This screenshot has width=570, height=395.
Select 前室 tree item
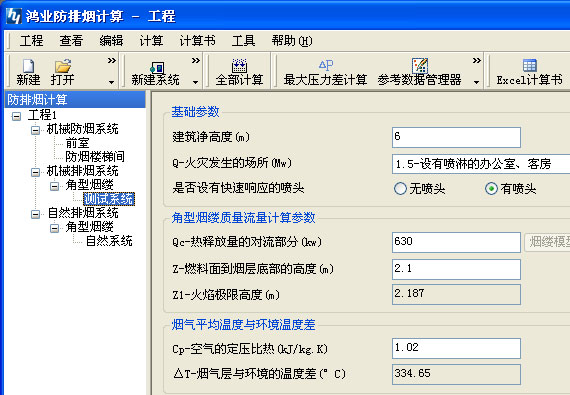[x=77, y=143]
